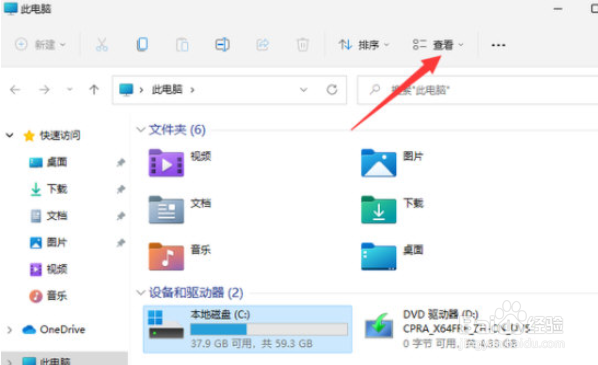Go up one level with up arrow
The height and width of the screenshot is (365, 598).
[94, 90]
